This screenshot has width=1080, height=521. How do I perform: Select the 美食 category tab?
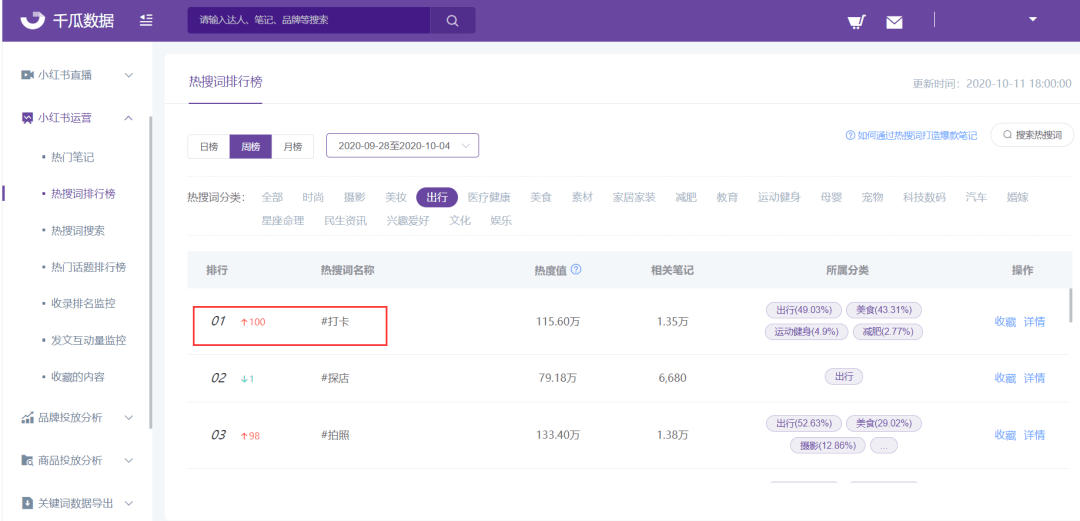[x=541, y=197]
